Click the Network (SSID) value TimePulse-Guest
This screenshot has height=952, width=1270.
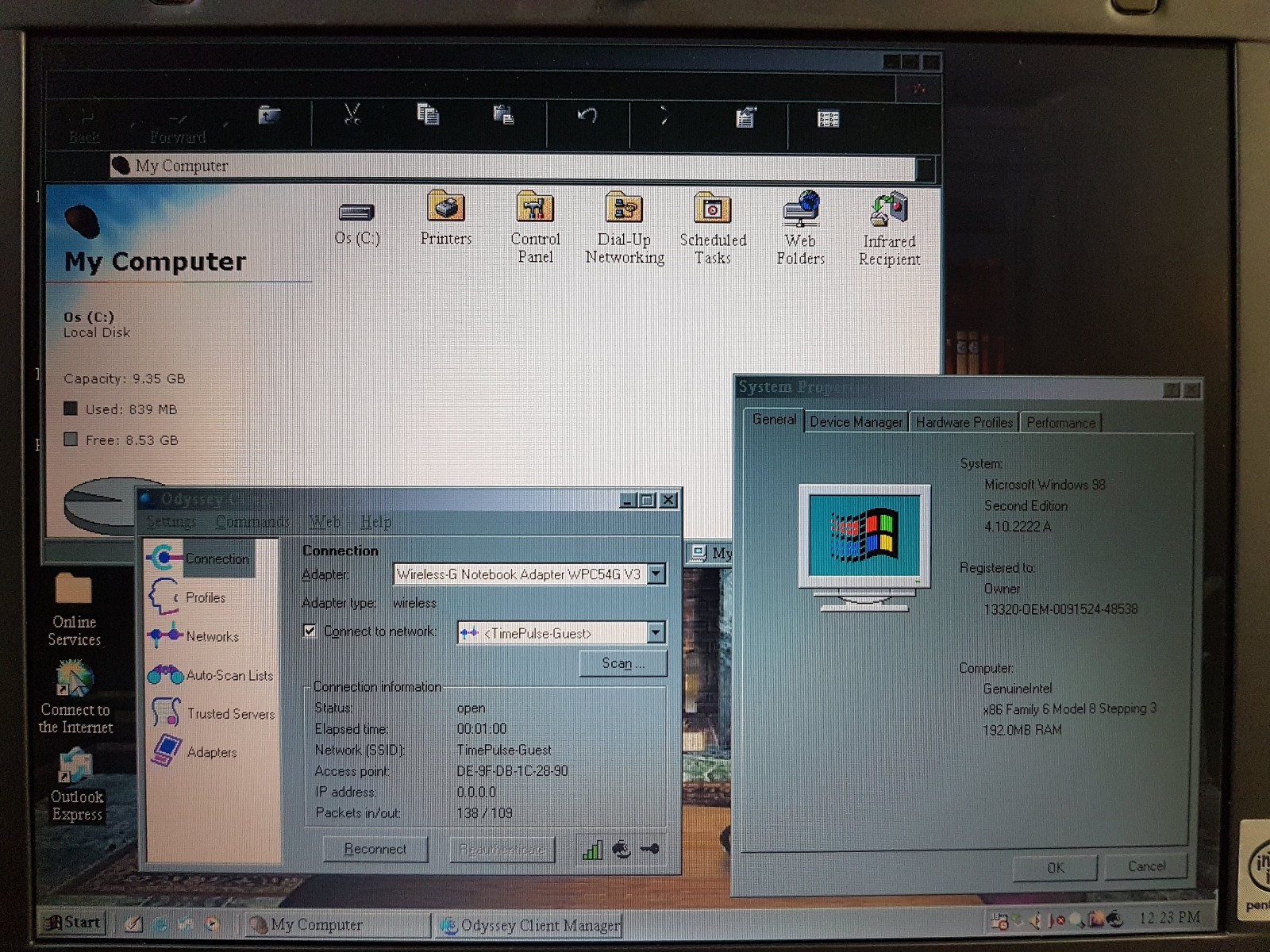pos(504,750)
